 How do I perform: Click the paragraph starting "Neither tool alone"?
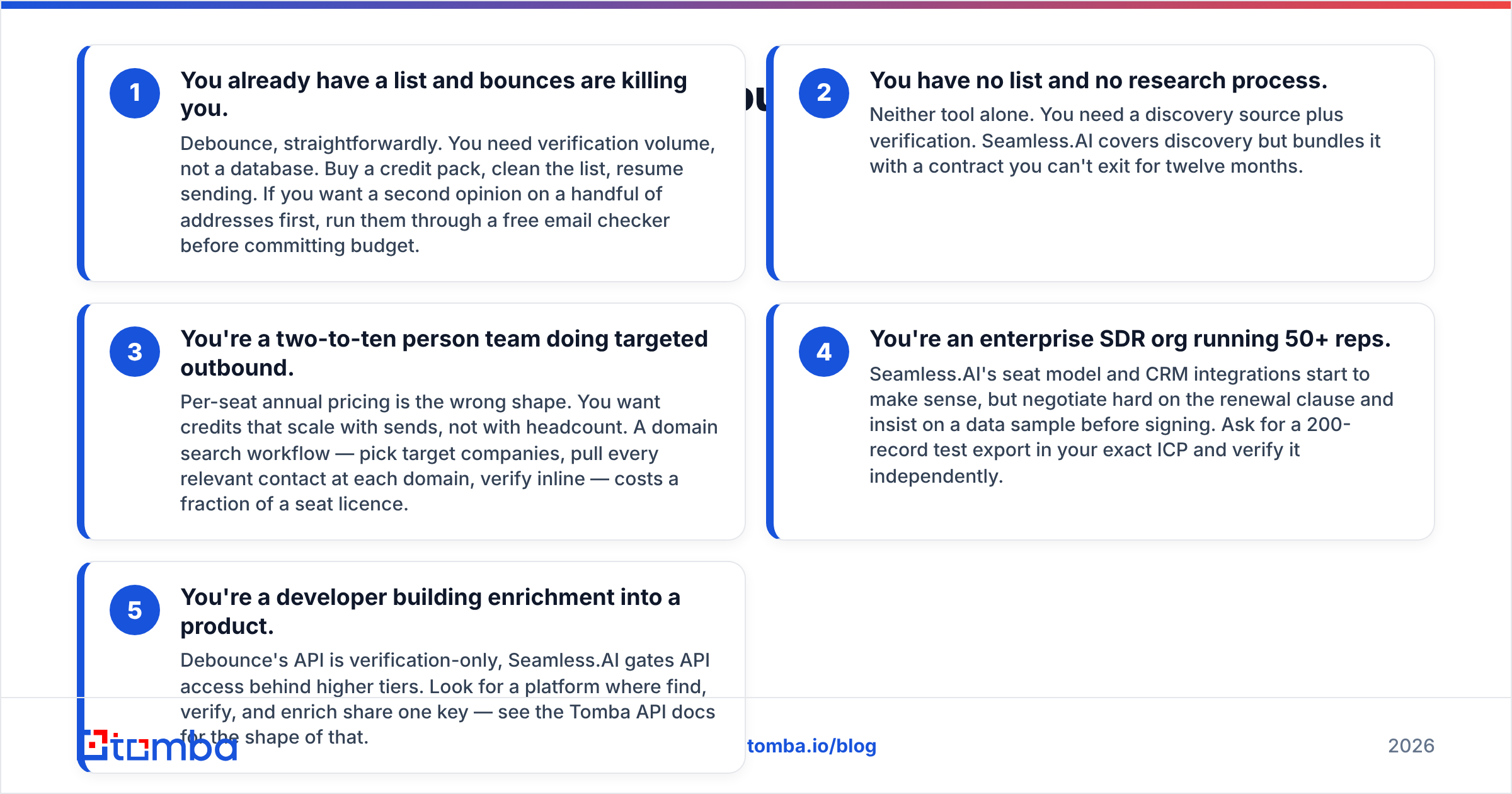[x=1125, y=141]
